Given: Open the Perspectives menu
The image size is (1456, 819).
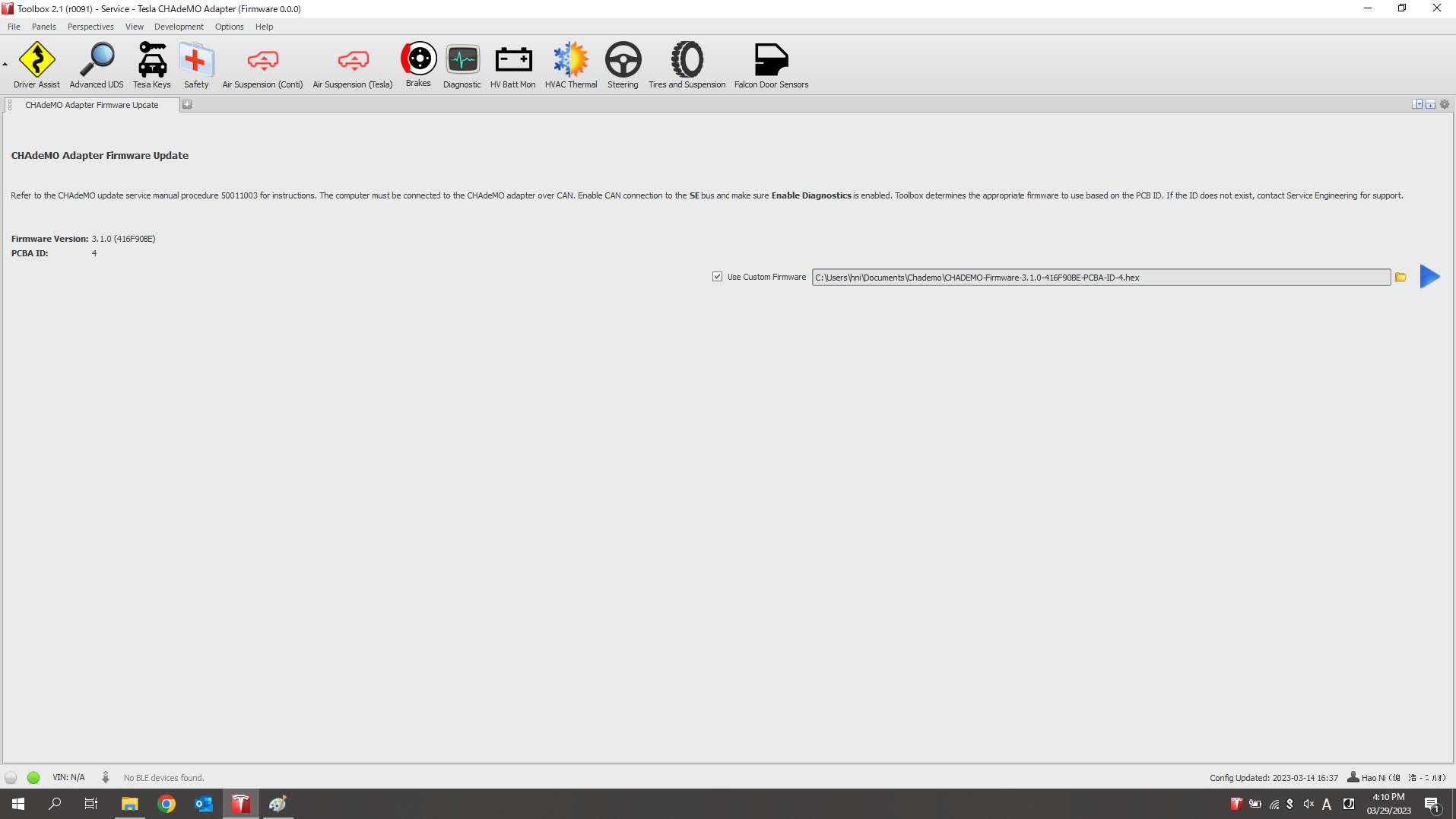Looking at the screenshot, I should pos(90,27).
